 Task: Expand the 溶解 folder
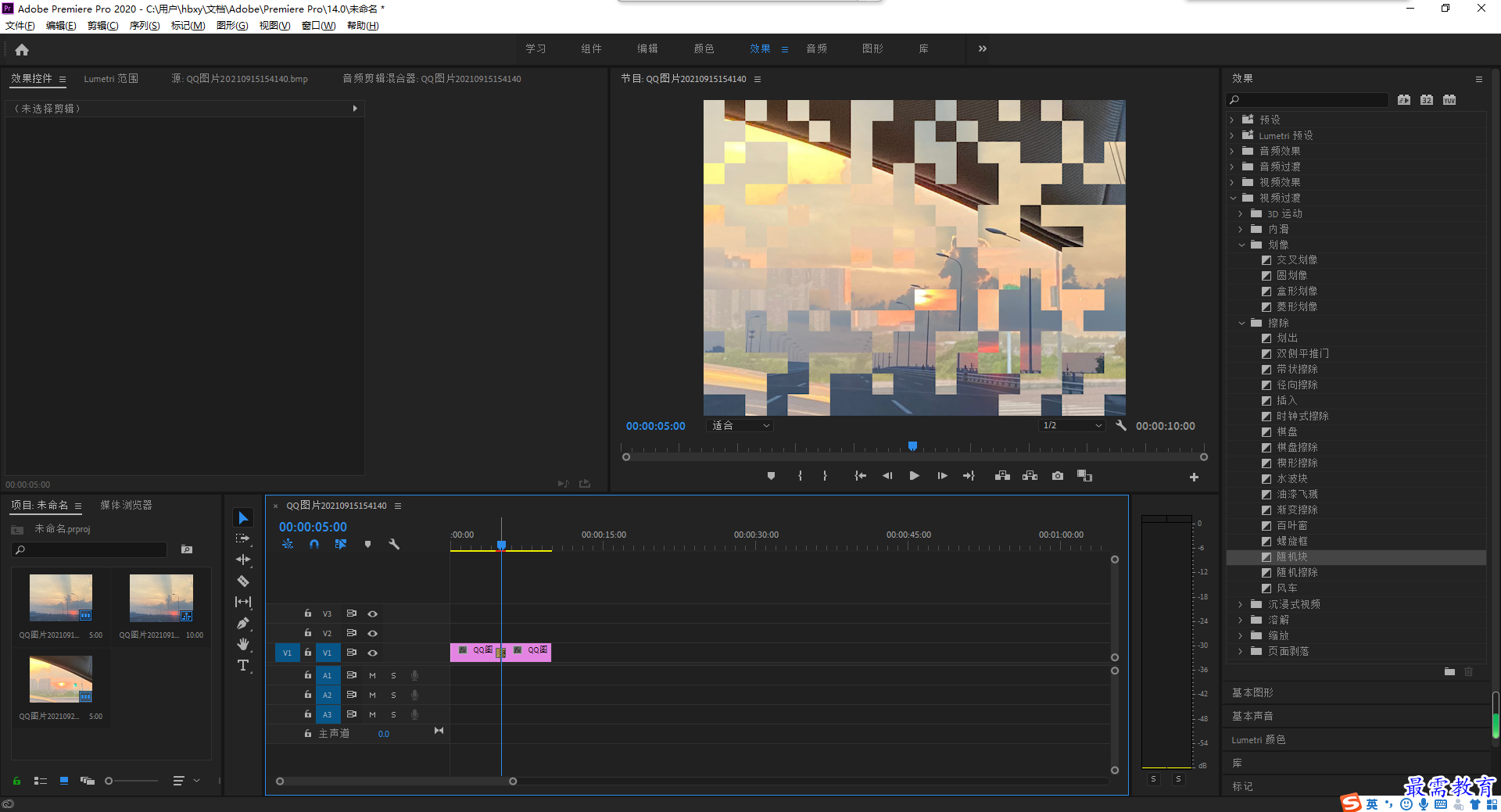tap(1241, 620)
